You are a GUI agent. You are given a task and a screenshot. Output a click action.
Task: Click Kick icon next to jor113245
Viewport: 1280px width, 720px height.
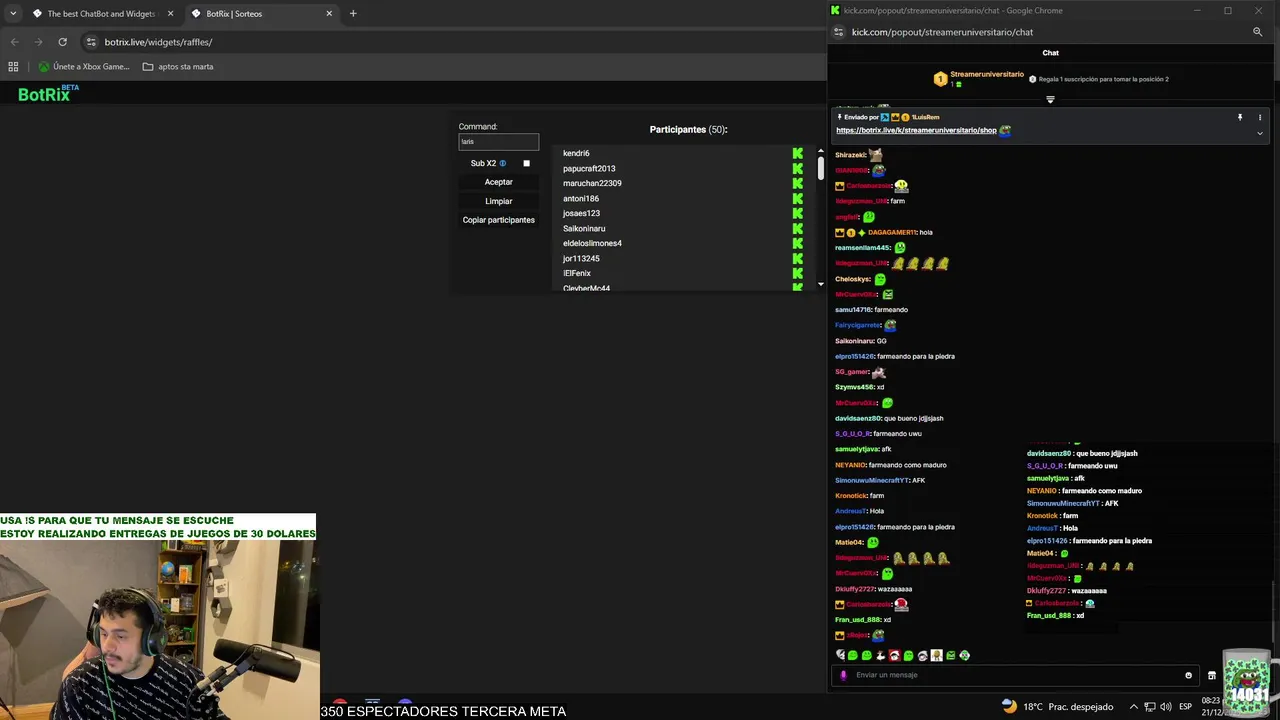pos(797,259)
